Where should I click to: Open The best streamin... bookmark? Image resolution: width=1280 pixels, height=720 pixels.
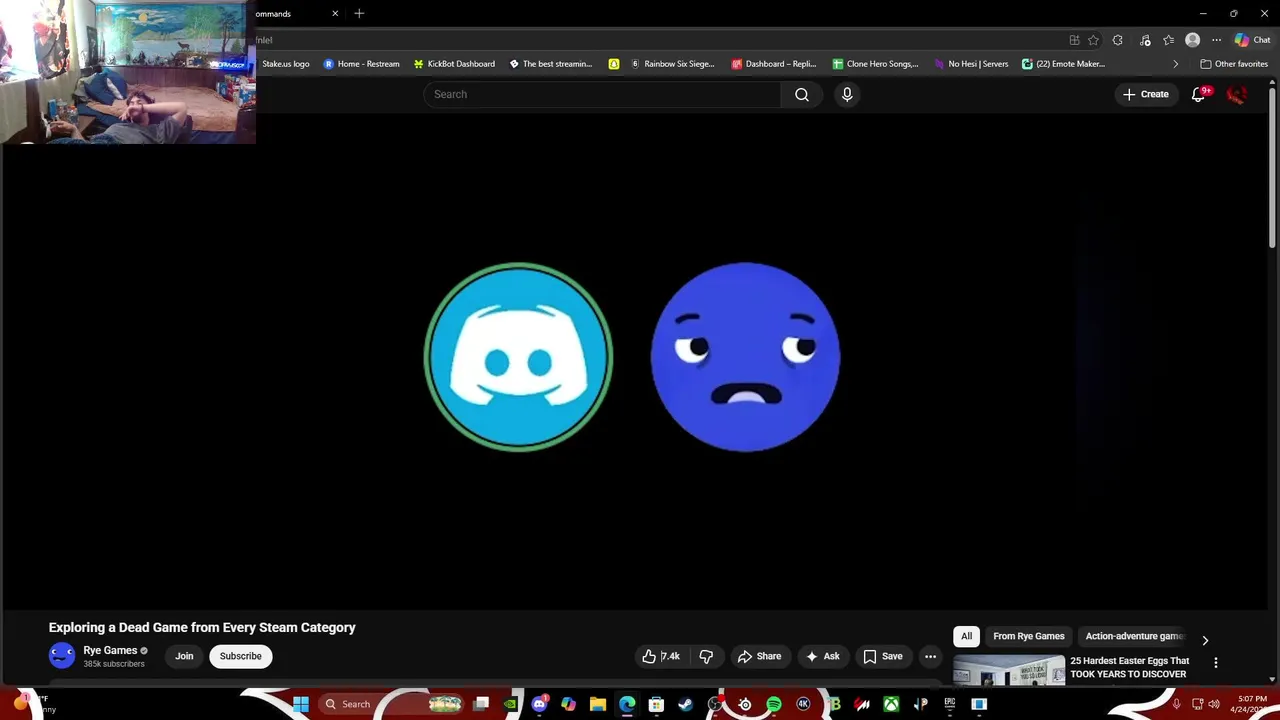tap(551, 64)
